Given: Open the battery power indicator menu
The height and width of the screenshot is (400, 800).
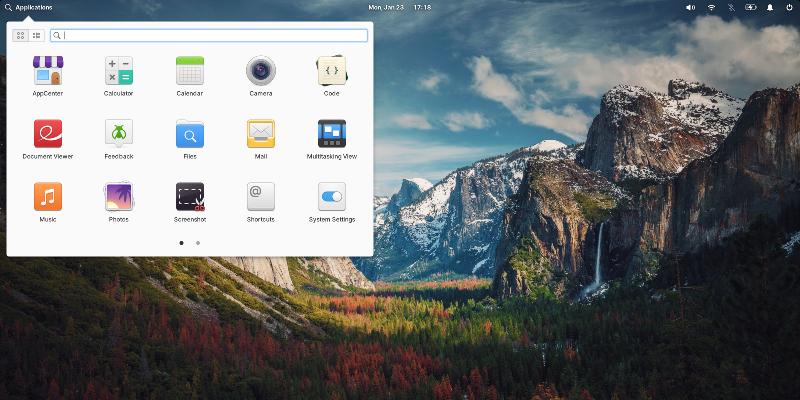Looking at the screenshot, I should point(751,7).
